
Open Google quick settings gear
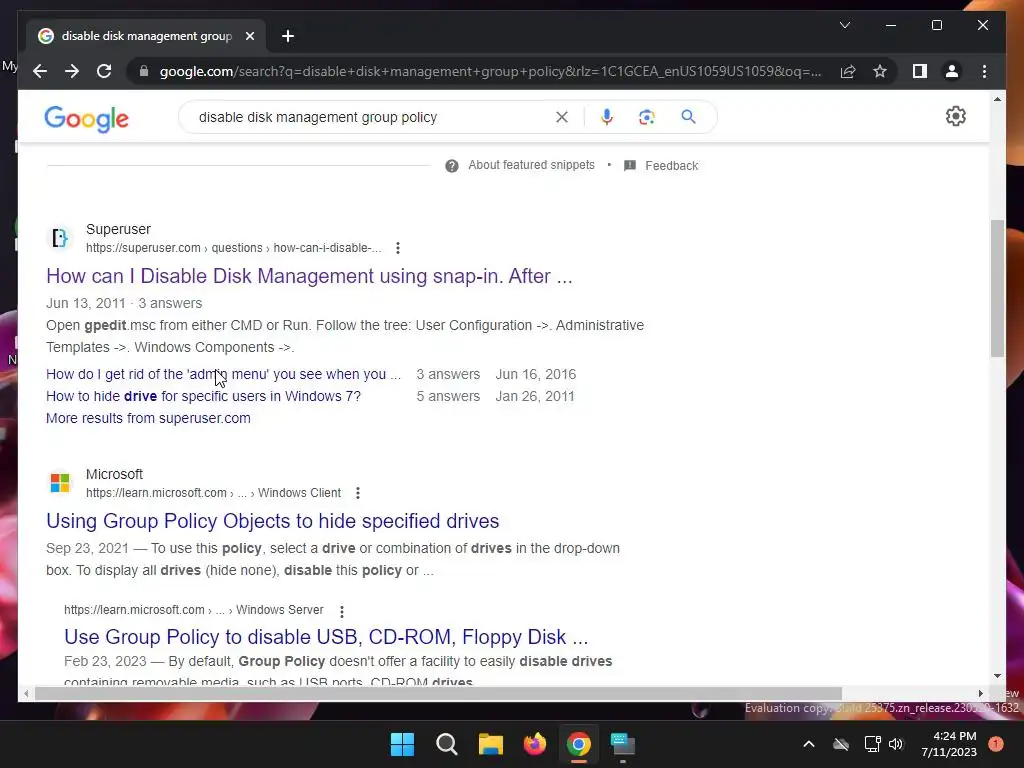click(955, 116)
